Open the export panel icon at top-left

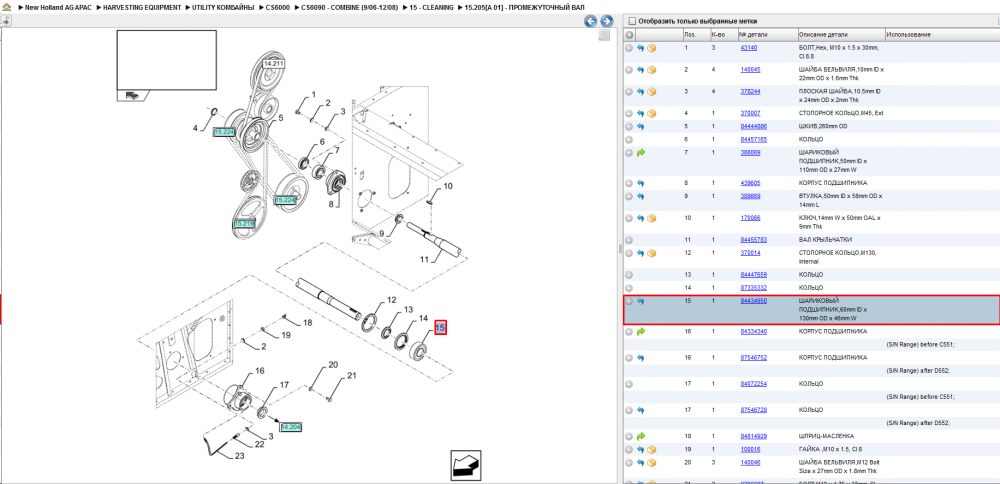tap(5, 21)
